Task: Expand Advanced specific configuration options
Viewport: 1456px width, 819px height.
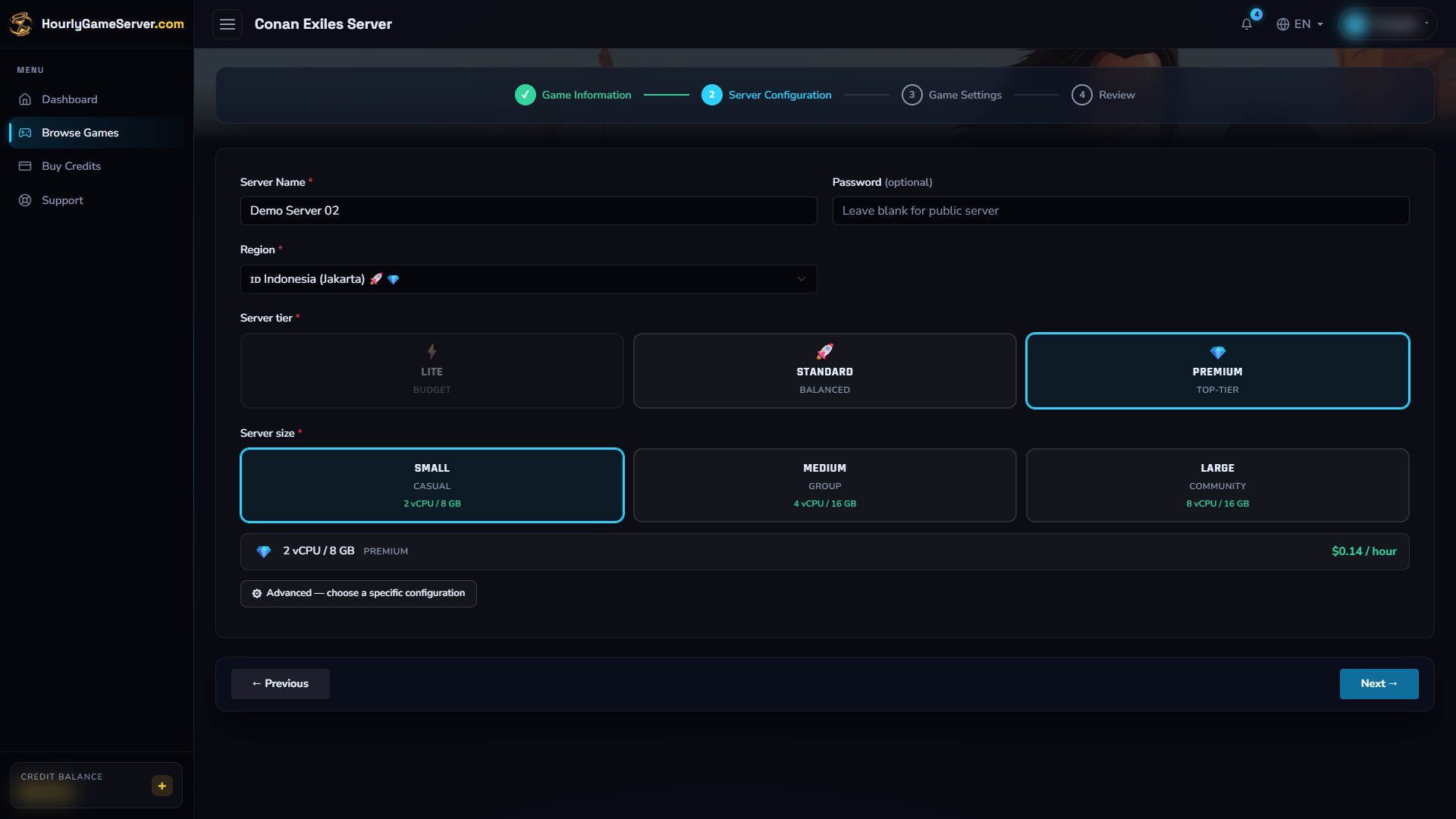Action: pyautogui.click(x=358, y=593)
